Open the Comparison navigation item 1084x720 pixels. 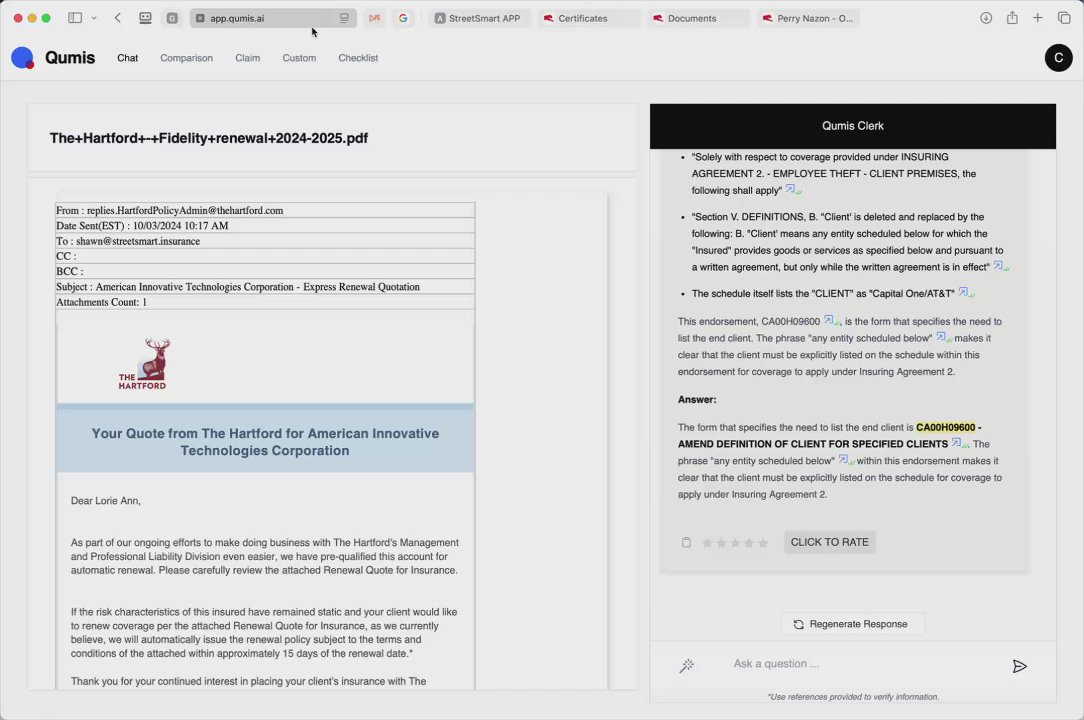[x=187, y=58]
